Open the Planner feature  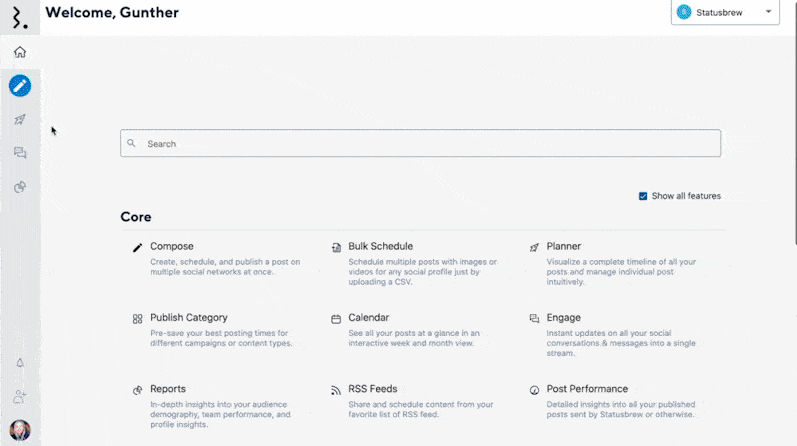coord(563,246)
